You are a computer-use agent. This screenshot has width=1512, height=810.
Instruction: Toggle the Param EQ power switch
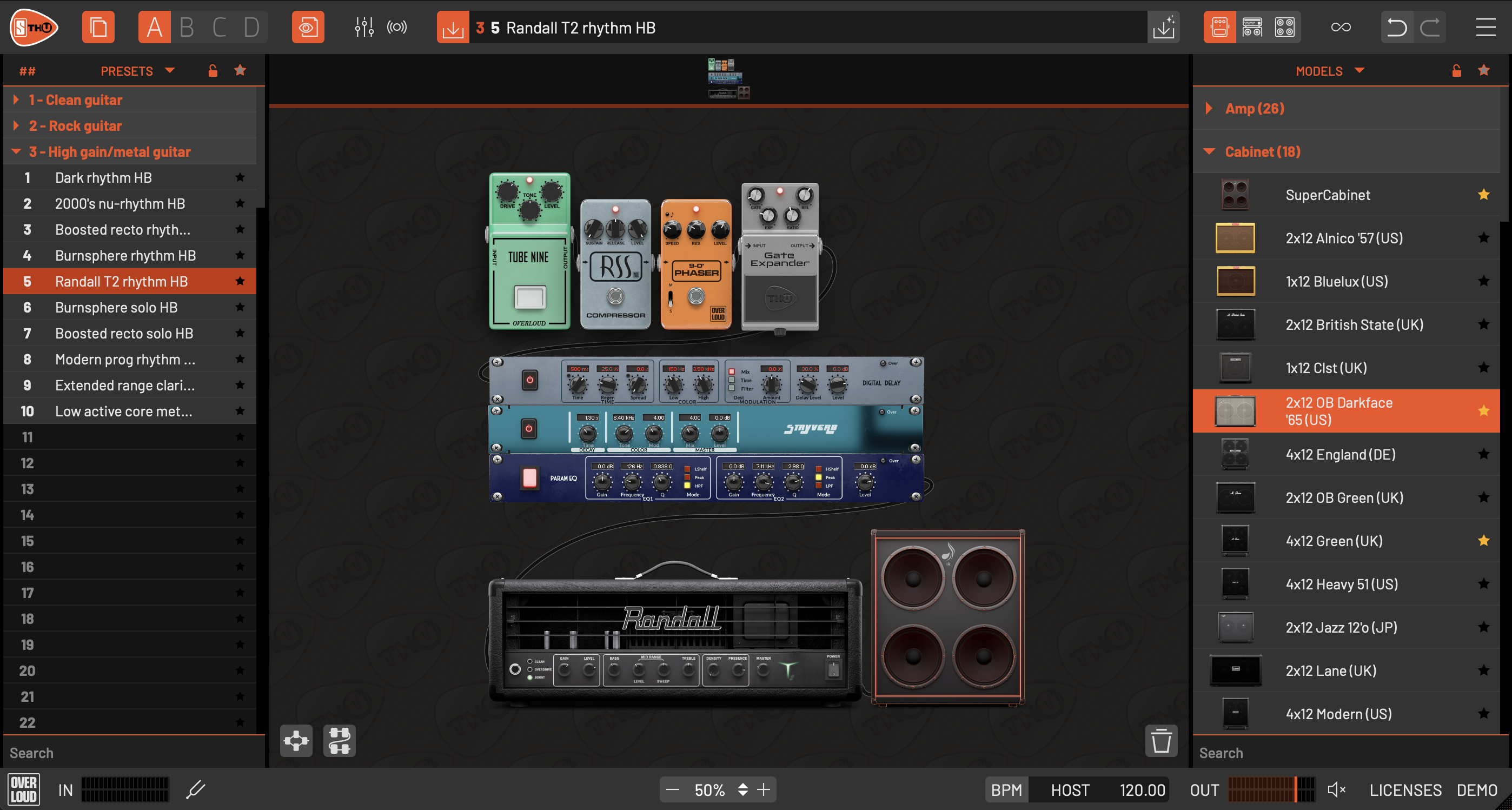click(x=529, y=478)
